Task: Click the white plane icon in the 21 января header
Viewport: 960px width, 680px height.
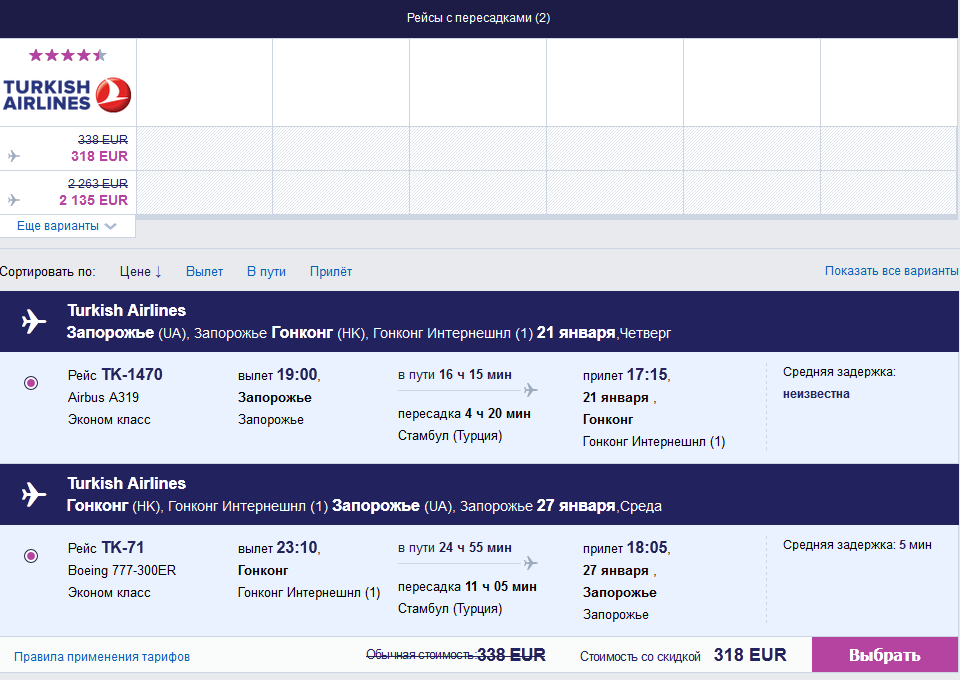Action: coord(34,322)
